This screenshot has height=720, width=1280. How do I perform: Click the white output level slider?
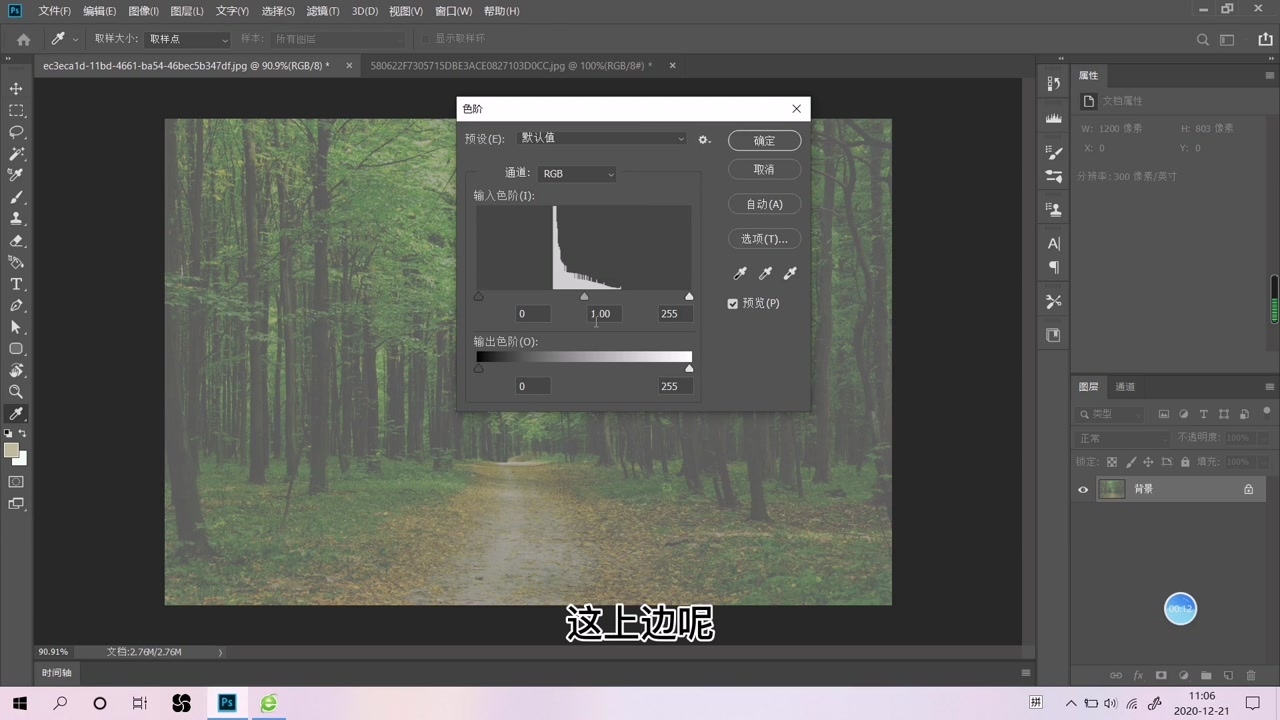pos(689,369)
